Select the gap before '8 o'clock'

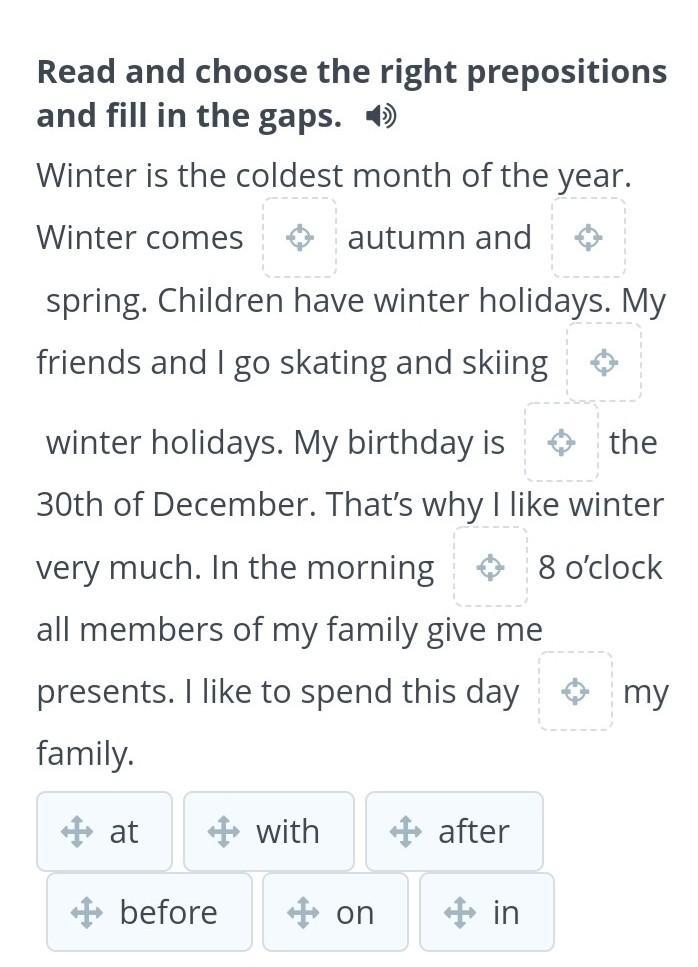point(490,567)
